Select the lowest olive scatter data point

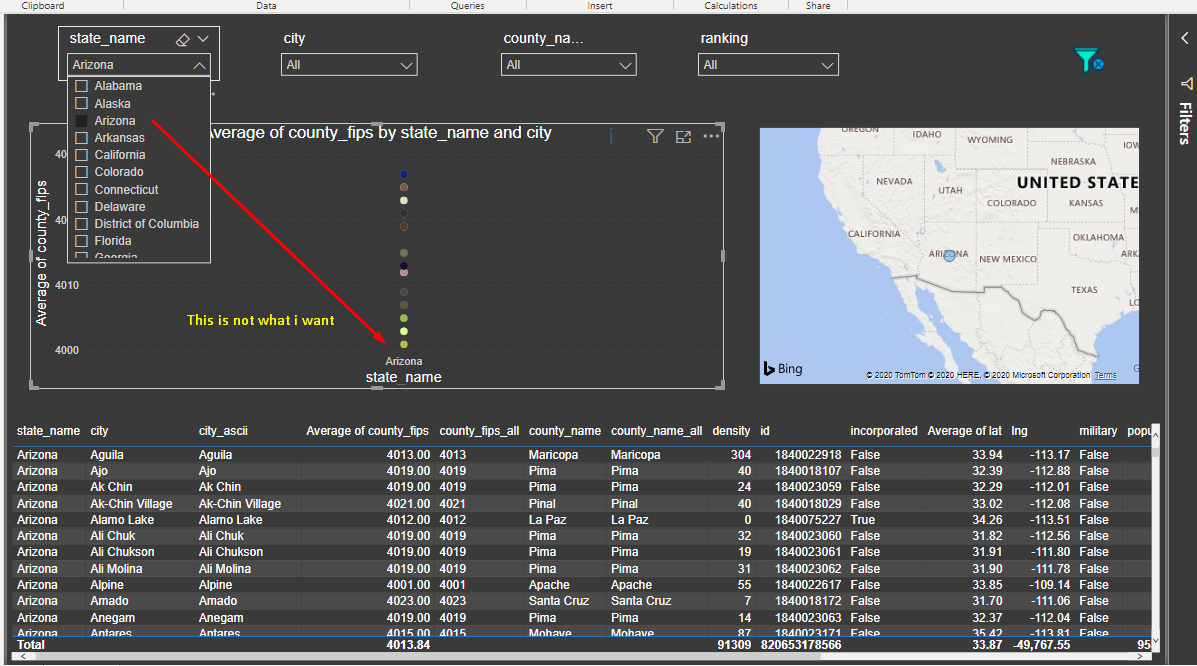(x=404, y=344)
